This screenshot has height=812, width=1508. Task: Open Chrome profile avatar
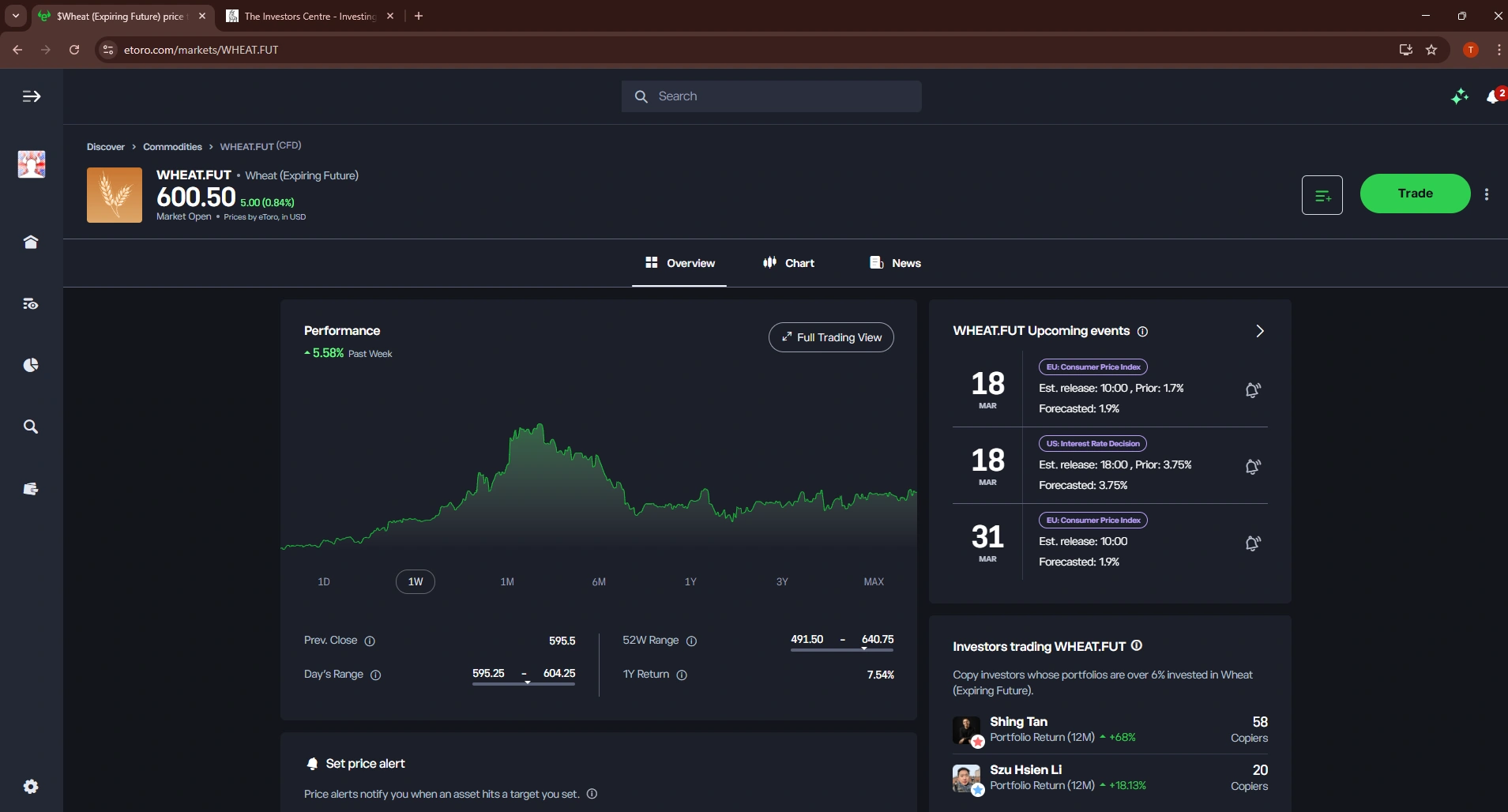pyautogui.click(x=1471, y=50)
